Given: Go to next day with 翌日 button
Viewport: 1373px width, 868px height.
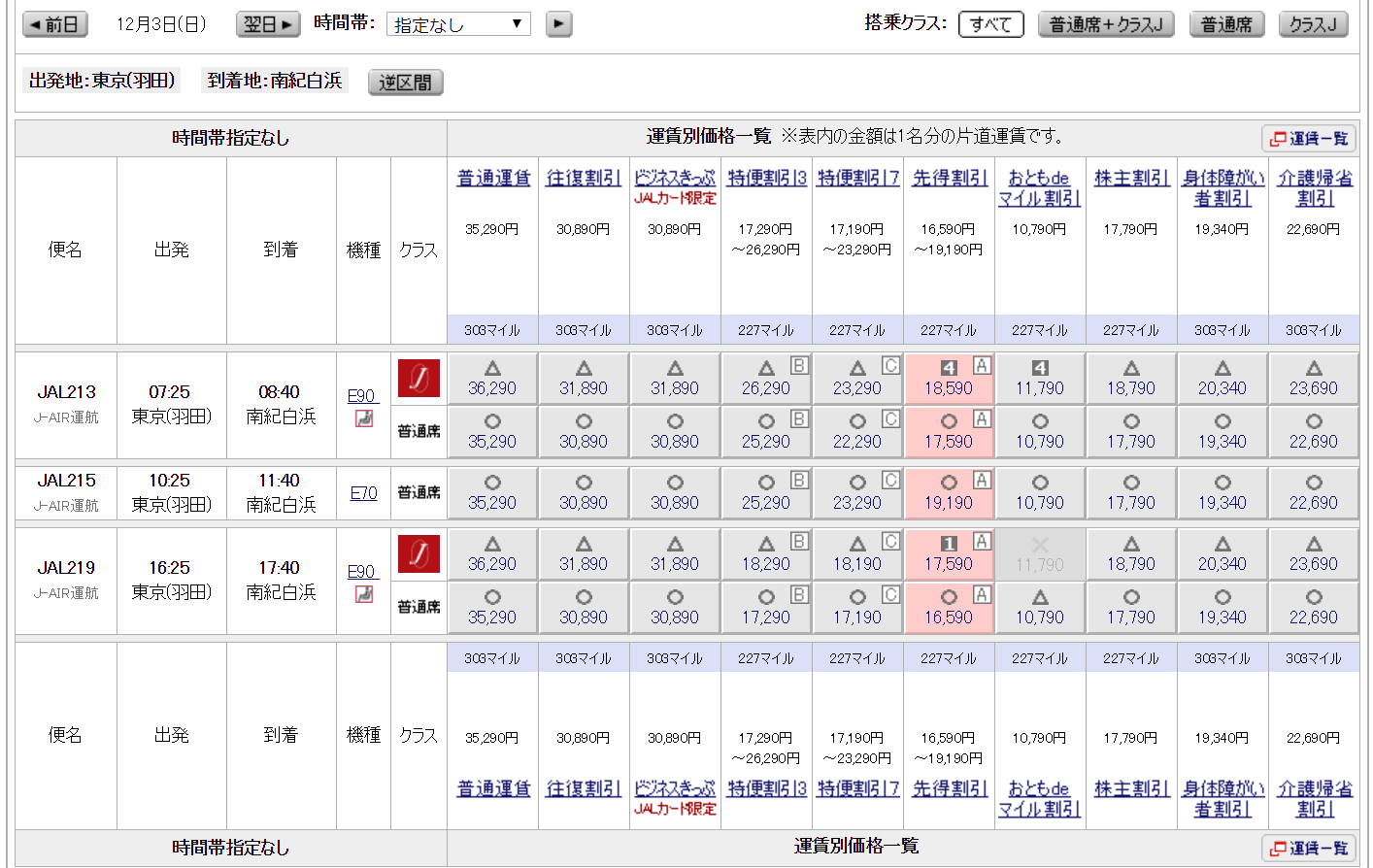Looking at the screenshot, I should (x=268, y=24).
